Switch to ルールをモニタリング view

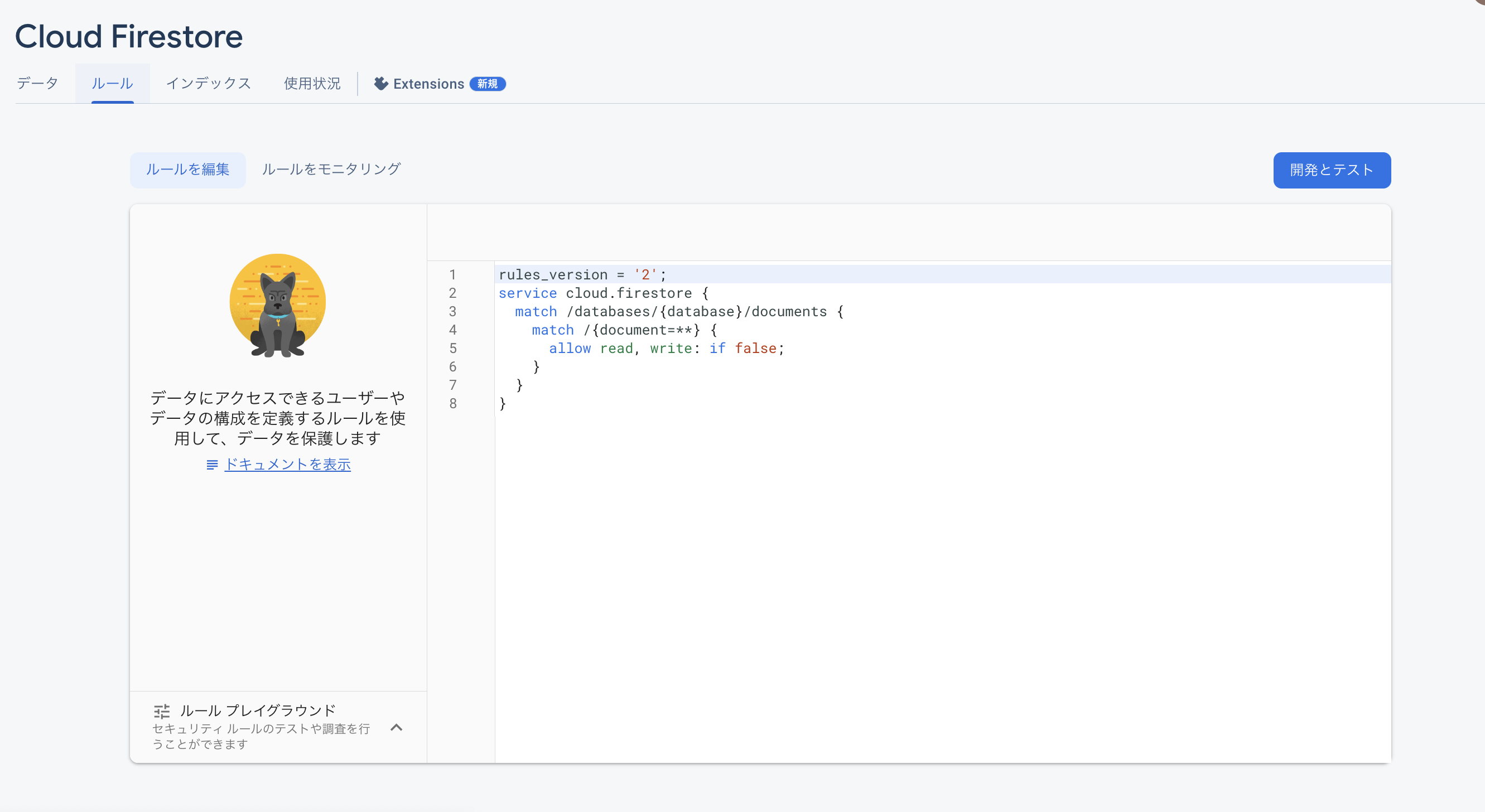click(x=331, y=170)
